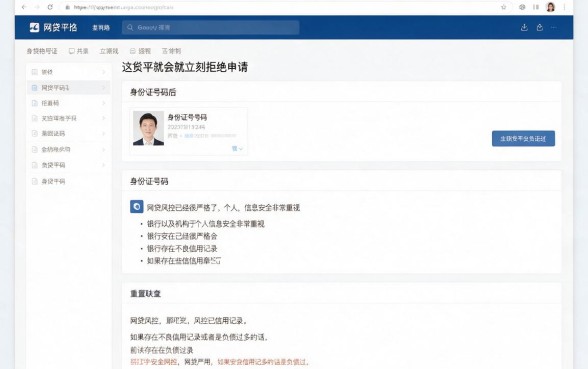Viewport: 588px width, 369px height.
Task: Select the 身贷平码 sidebar item
Action: (69, 182)
